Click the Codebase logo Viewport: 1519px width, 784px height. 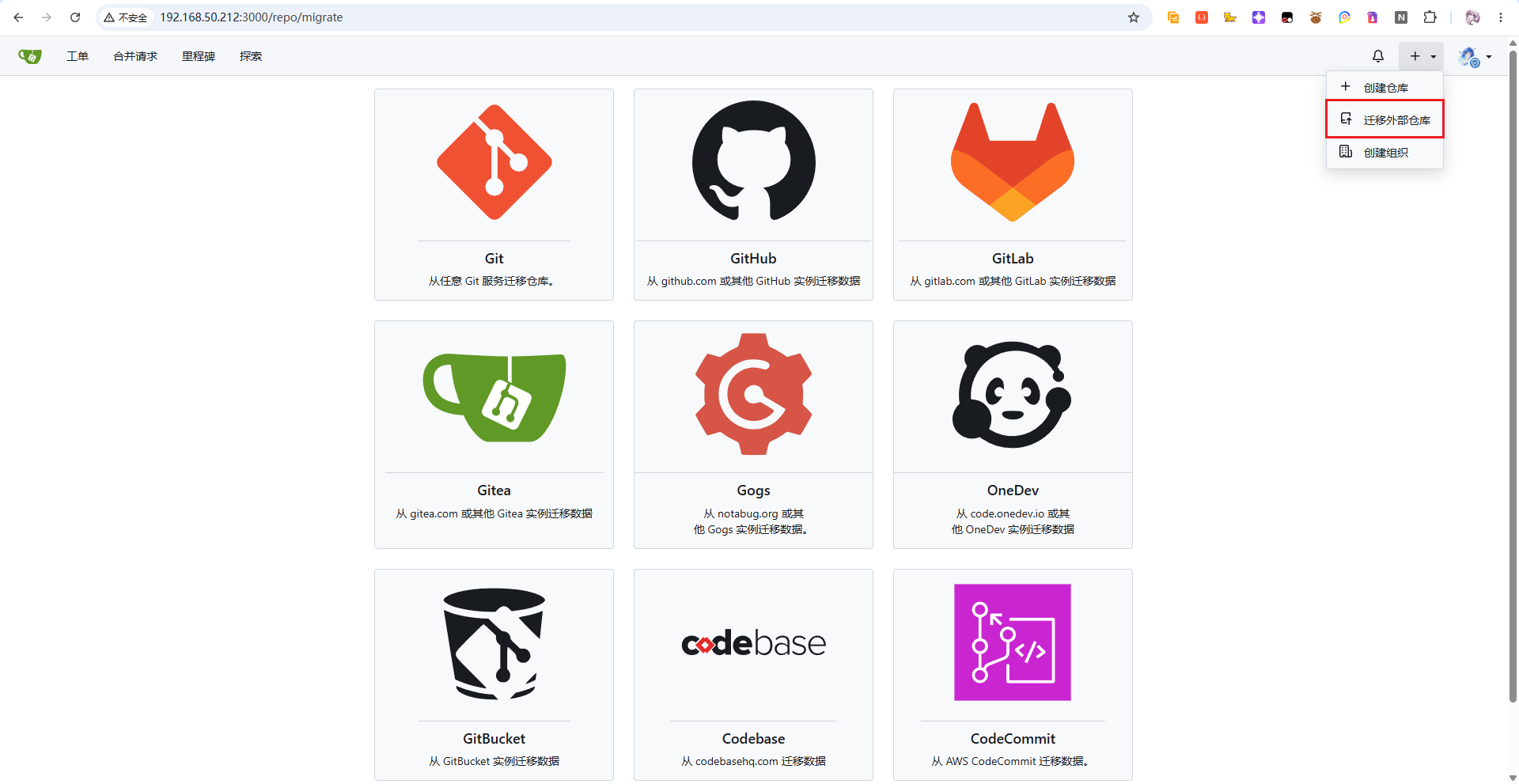754,643
